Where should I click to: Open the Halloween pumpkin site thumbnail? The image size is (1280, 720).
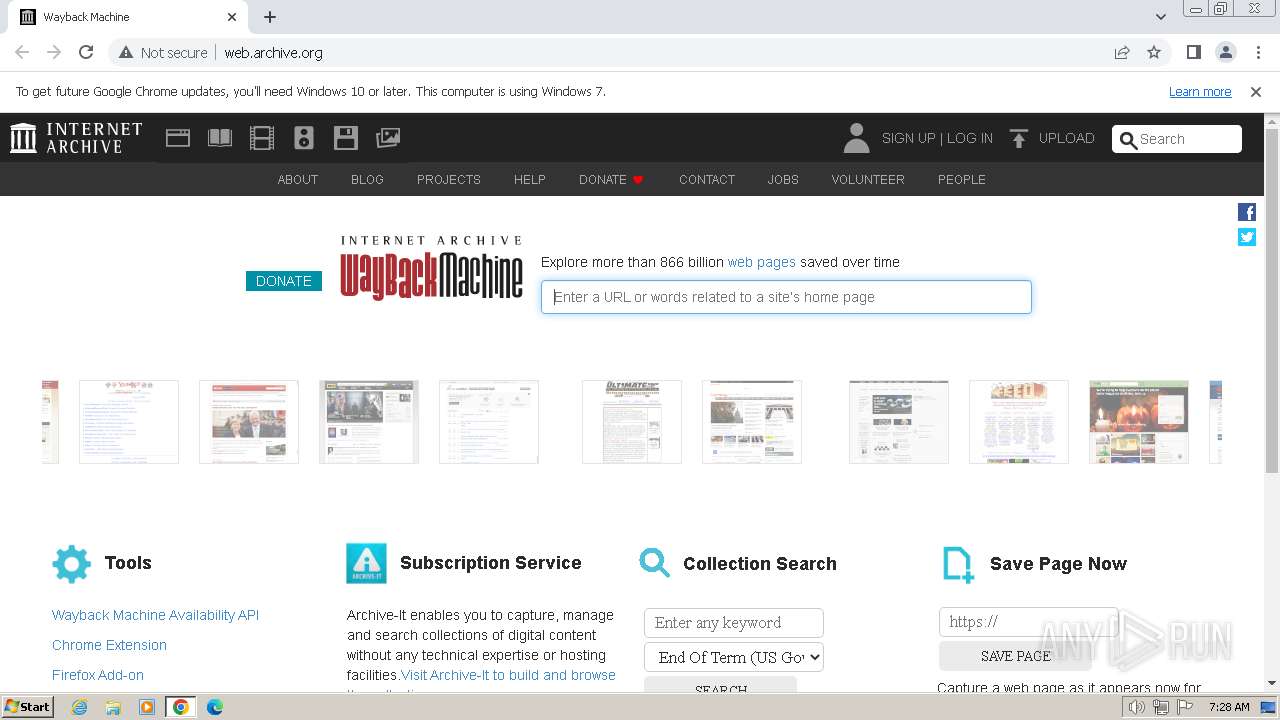coord(1139,422)
